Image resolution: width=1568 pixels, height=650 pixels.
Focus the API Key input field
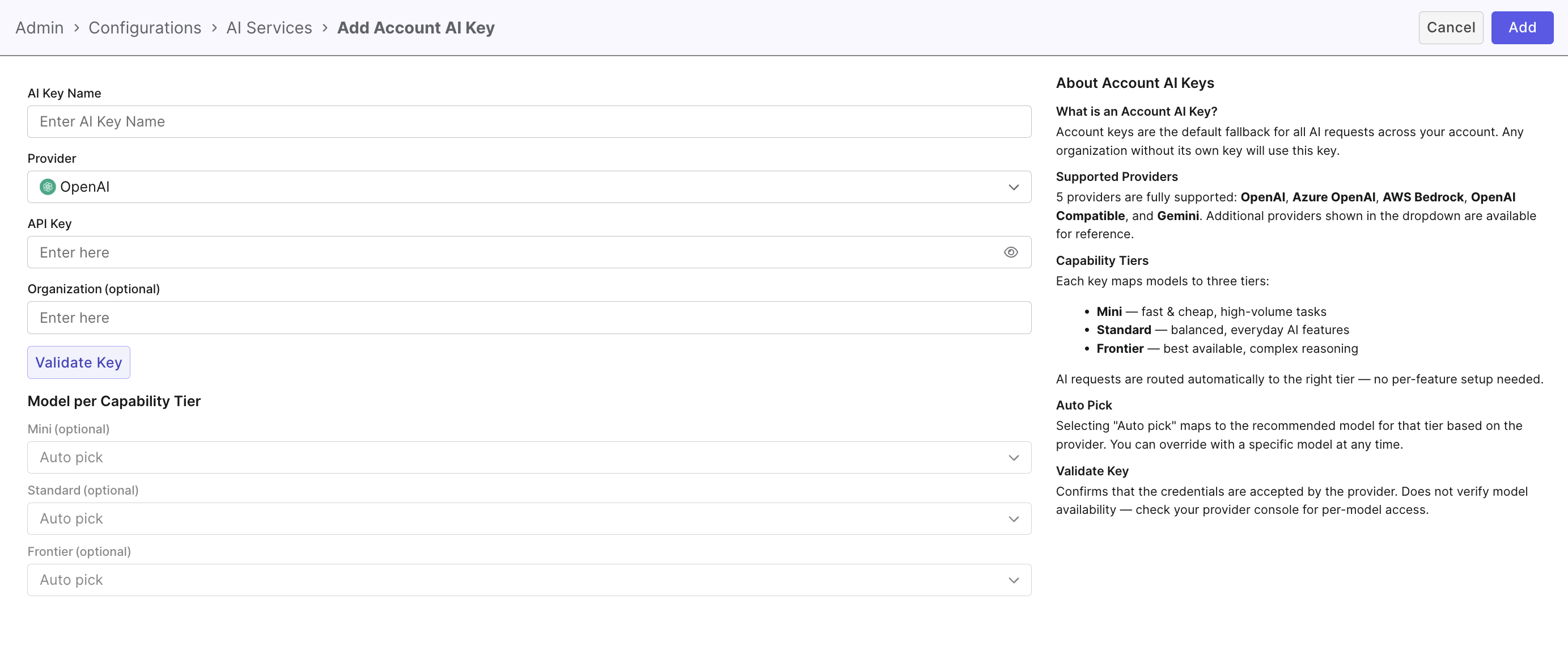click(x=529, y=252)
